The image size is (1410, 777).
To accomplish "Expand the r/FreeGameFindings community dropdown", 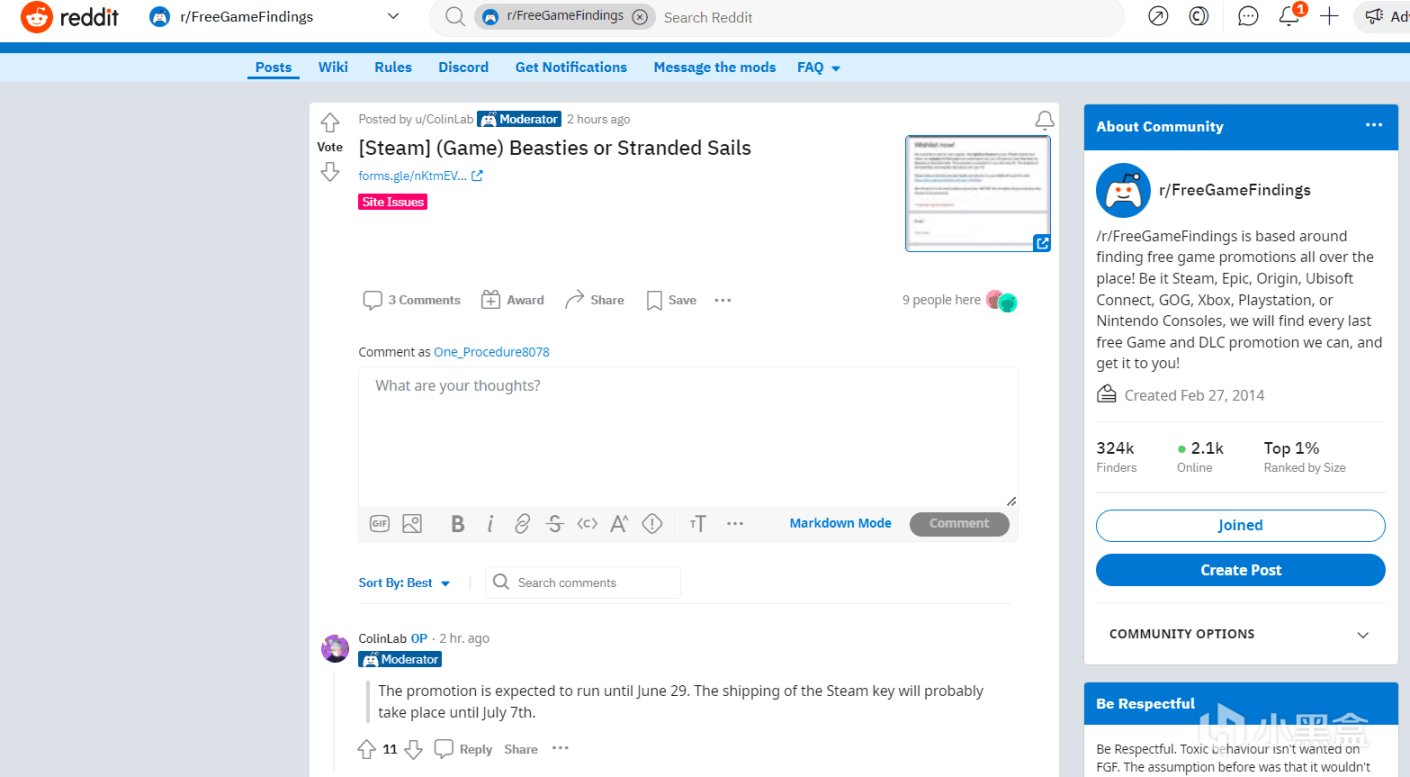I will pos(393,17).
